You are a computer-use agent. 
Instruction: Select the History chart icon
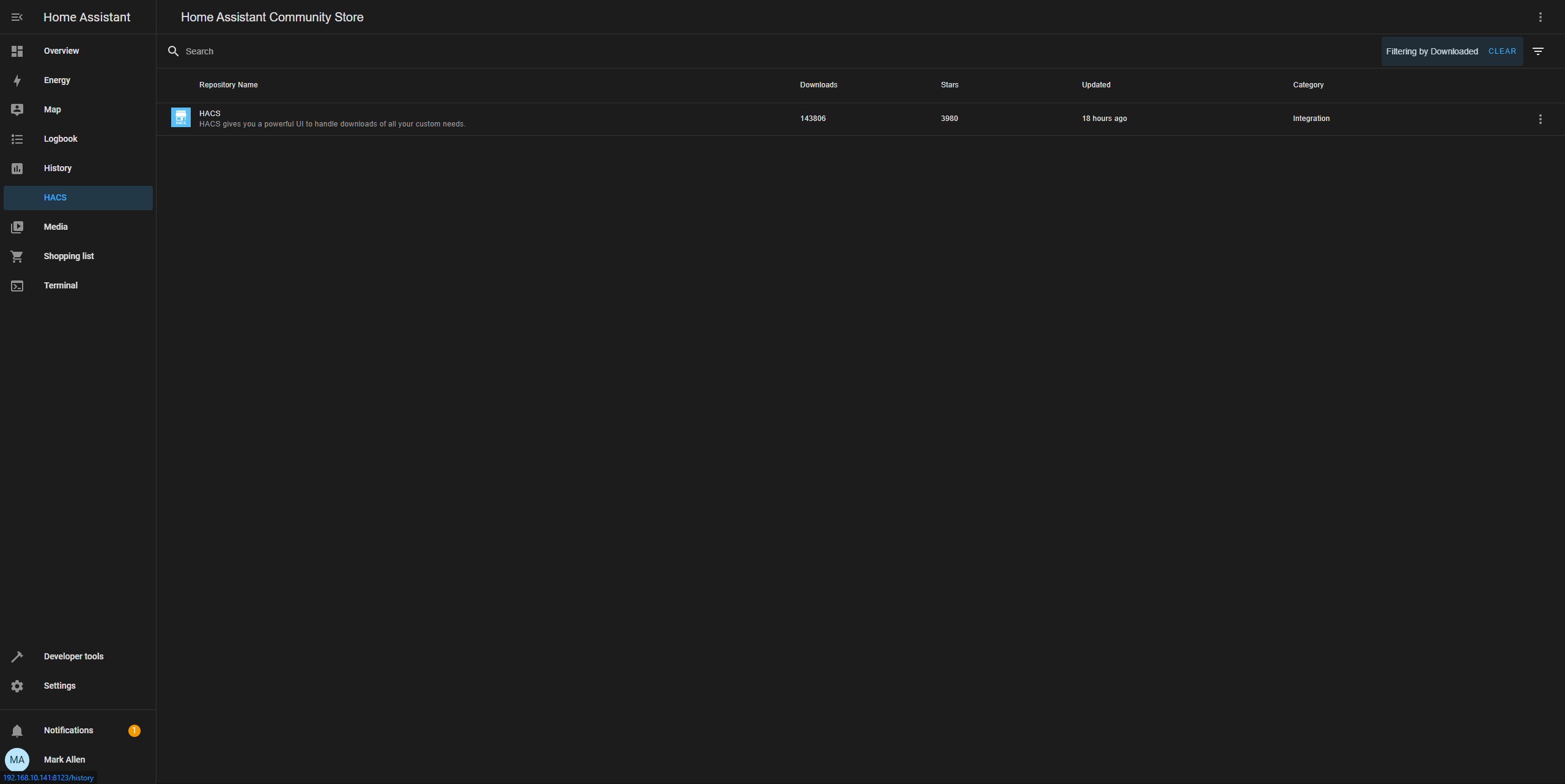[17, 168]
